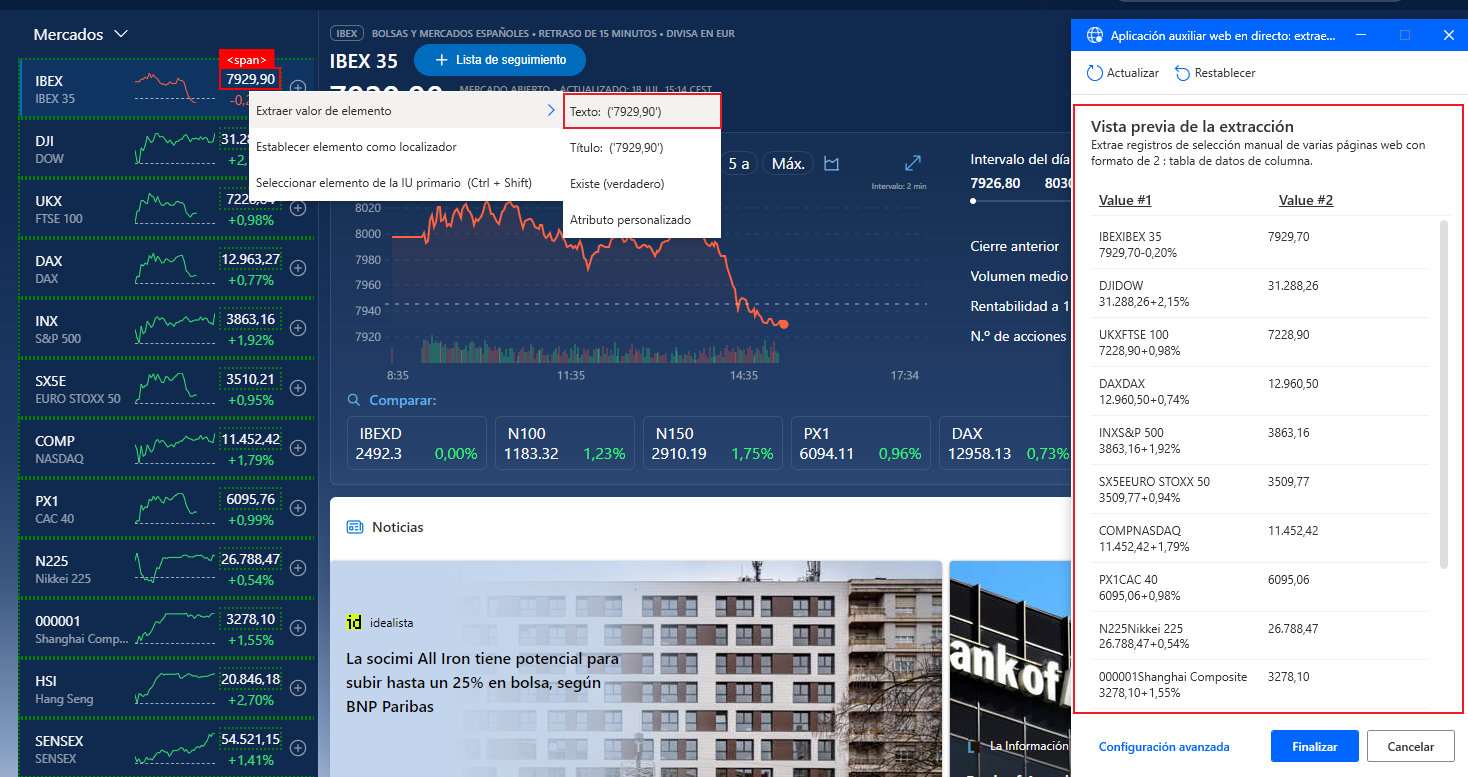Open Configuración avanzada
Image resolution: width=1468 pixels, height=777 pixels.
coord(1164,746)
